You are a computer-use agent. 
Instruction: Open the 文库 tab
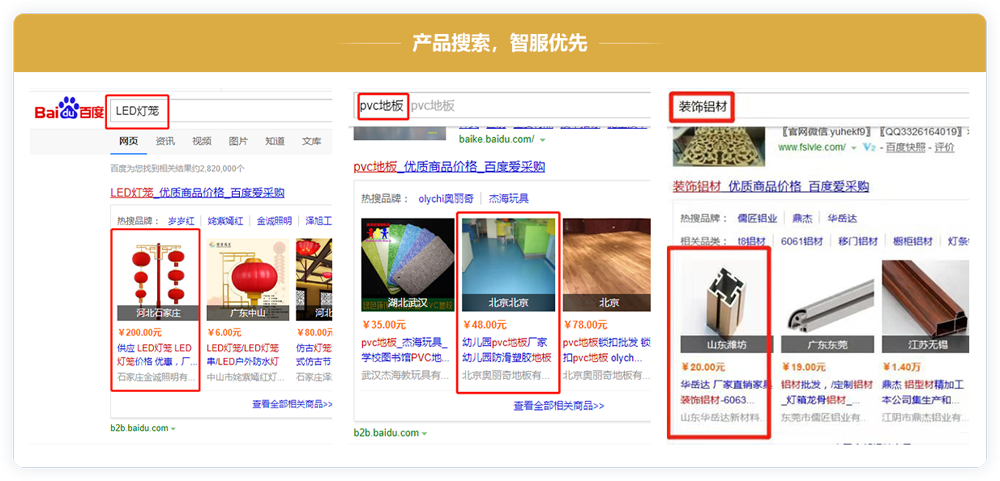tap(311, 141)
